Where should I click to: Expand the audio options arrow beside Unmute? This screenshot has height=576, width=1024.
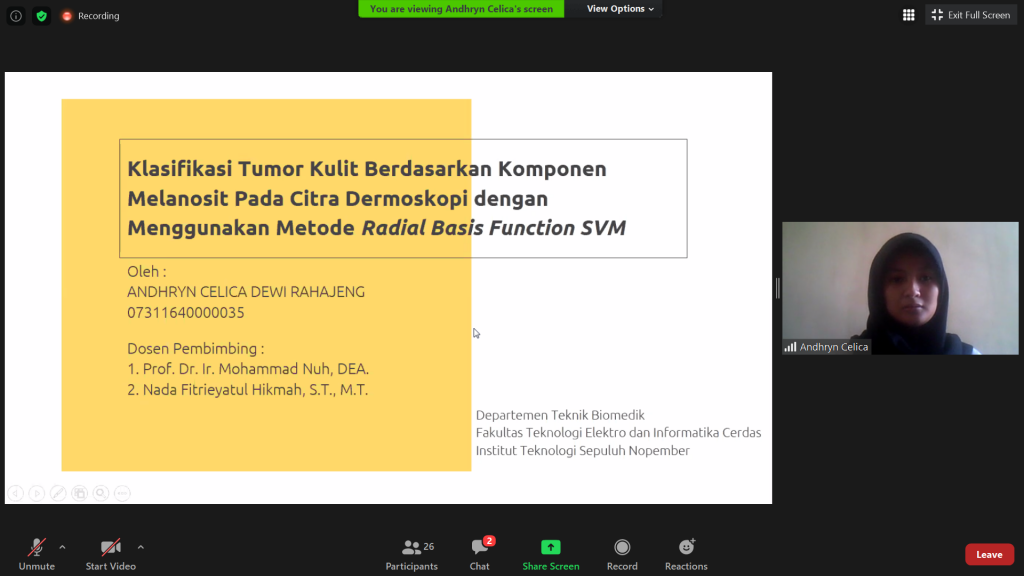point(62,547)
